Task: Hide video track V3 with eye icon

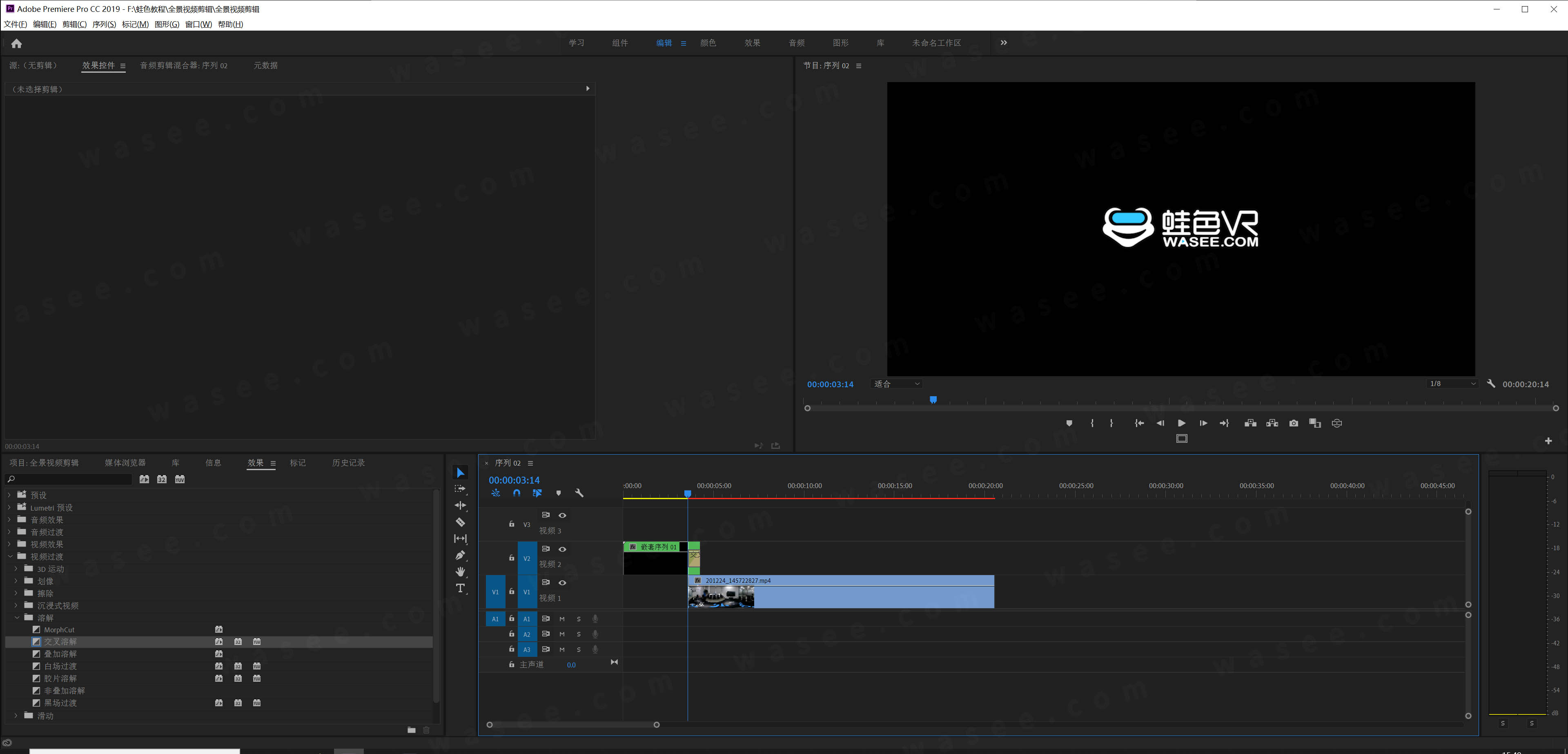Action: click(562, 515)
